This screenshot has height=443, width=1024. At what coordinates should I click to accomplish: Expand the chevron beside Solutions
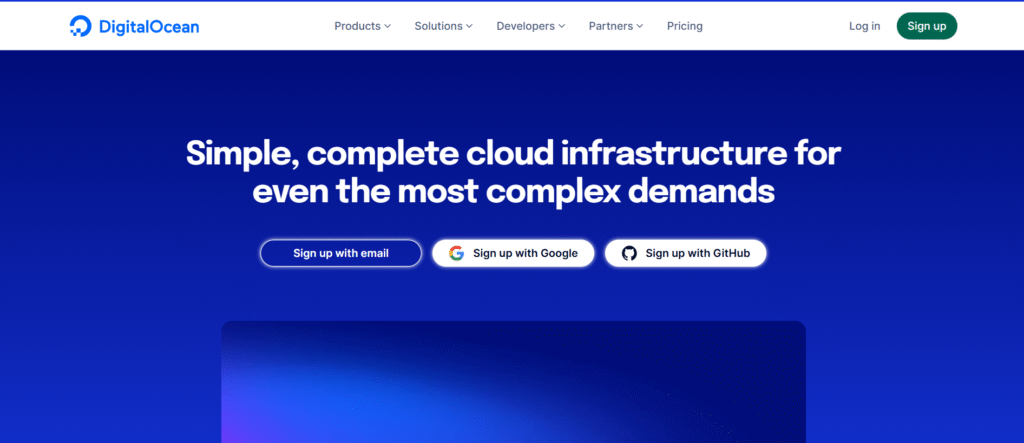pyautogui.click(x=471, y=26)
